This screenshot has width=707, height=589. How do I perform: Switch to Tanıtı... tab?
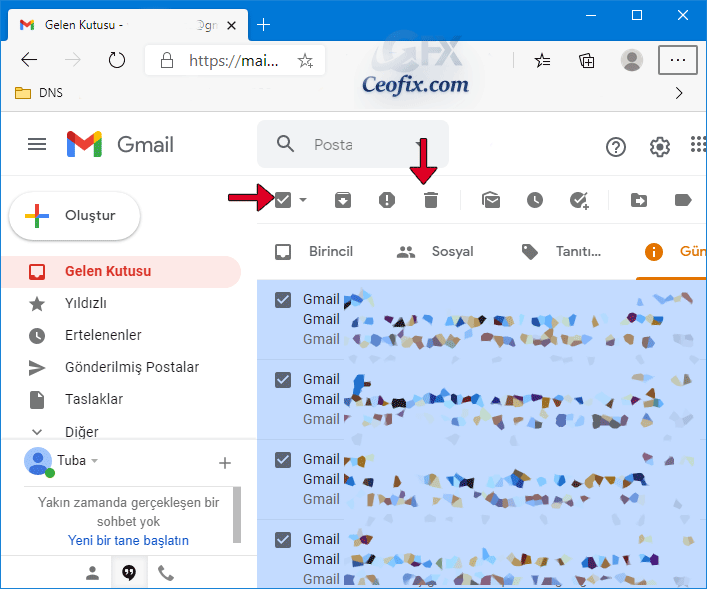click(561, 251)
